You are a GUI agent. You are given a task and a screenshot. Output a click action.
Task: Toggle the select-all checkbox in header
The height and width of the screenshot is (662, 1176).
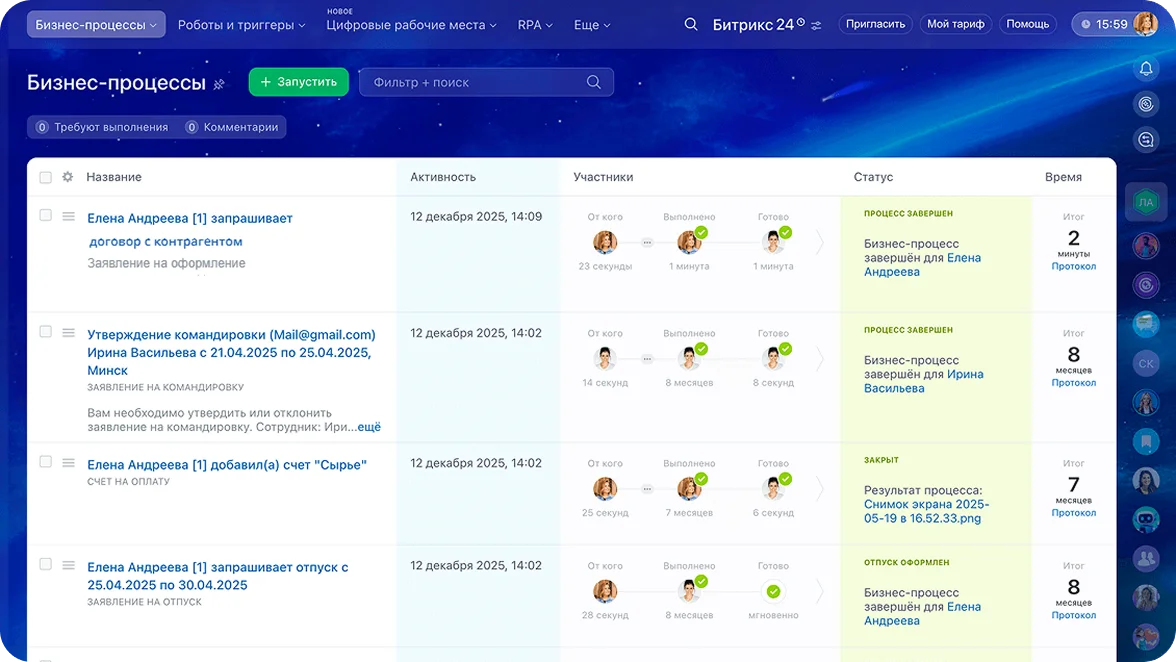(x=45, y=178)
